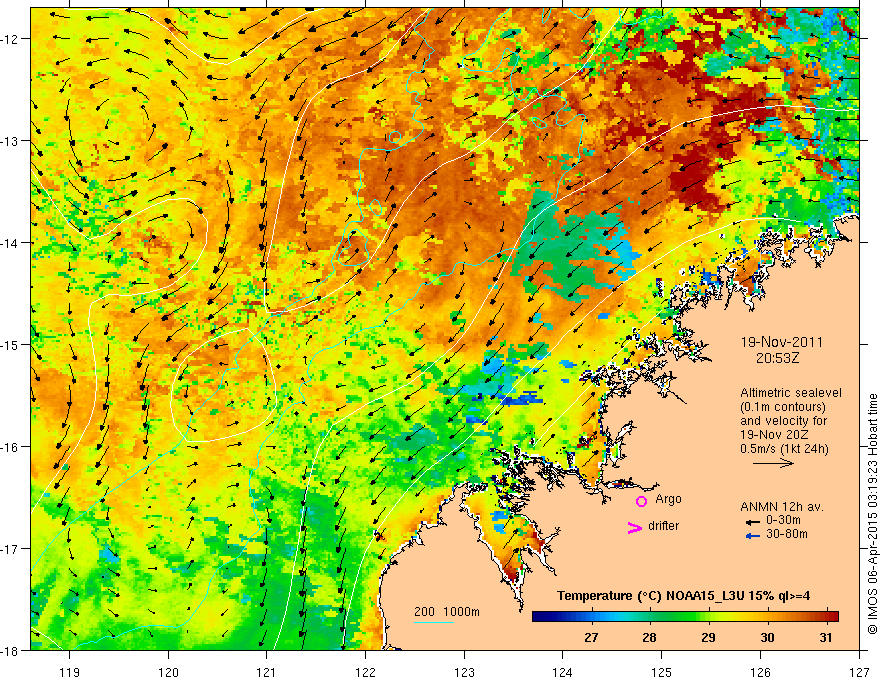Click the magenta Argo circle legend marker
Viewport: 880px width, 680px height.
pos(641,501)
